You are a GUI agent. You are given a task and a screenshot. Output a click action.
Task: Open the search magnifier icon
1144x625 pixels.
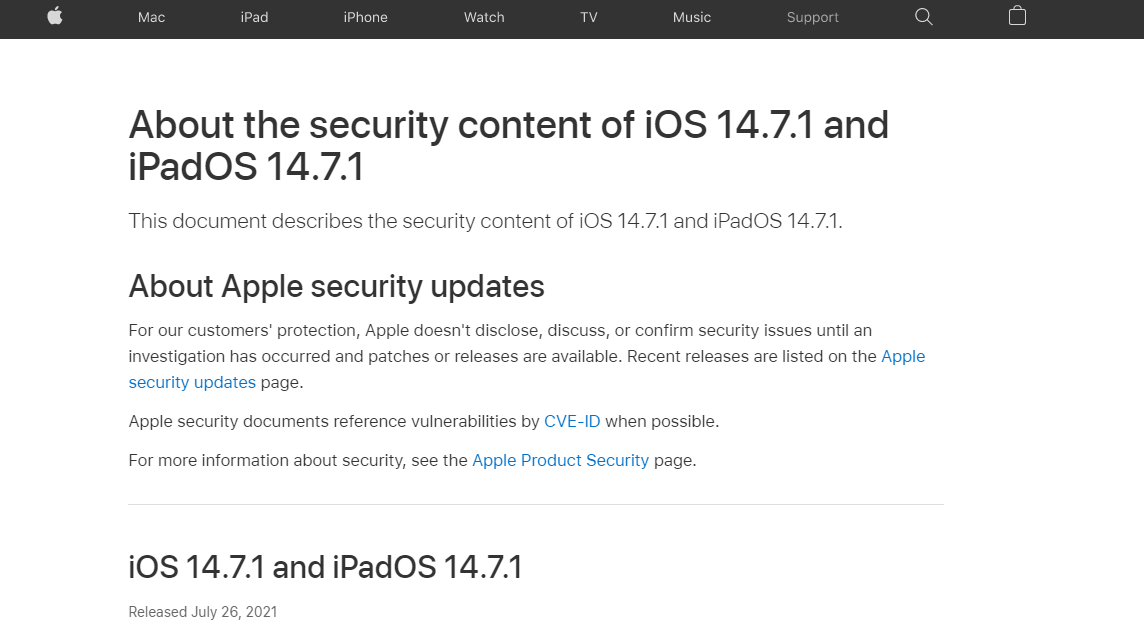924,17
